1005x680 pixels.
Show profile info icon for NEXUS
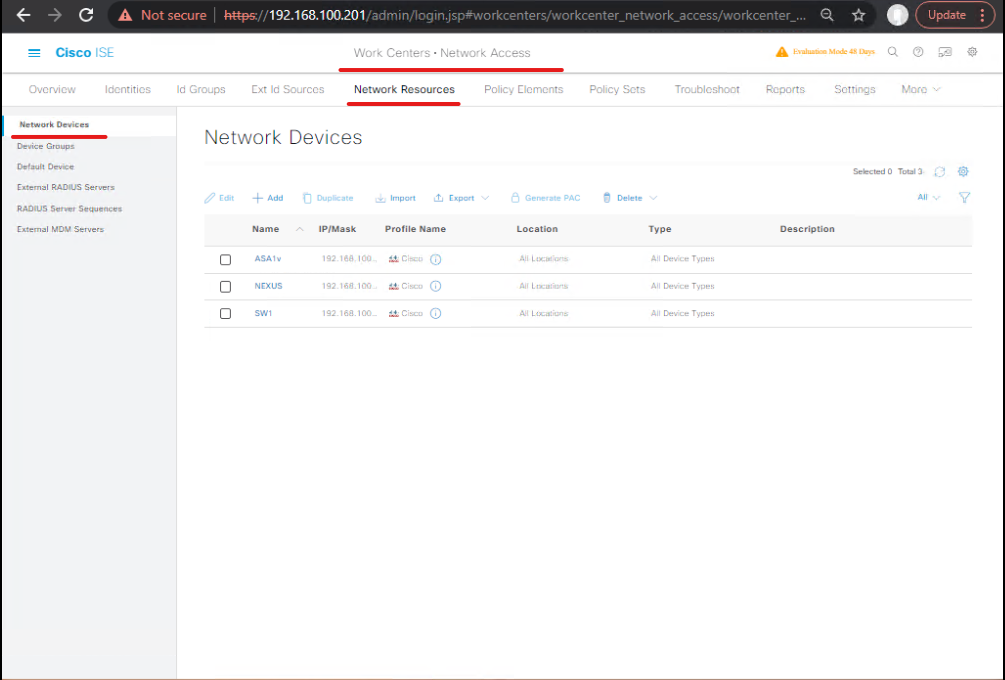point(436,286)
